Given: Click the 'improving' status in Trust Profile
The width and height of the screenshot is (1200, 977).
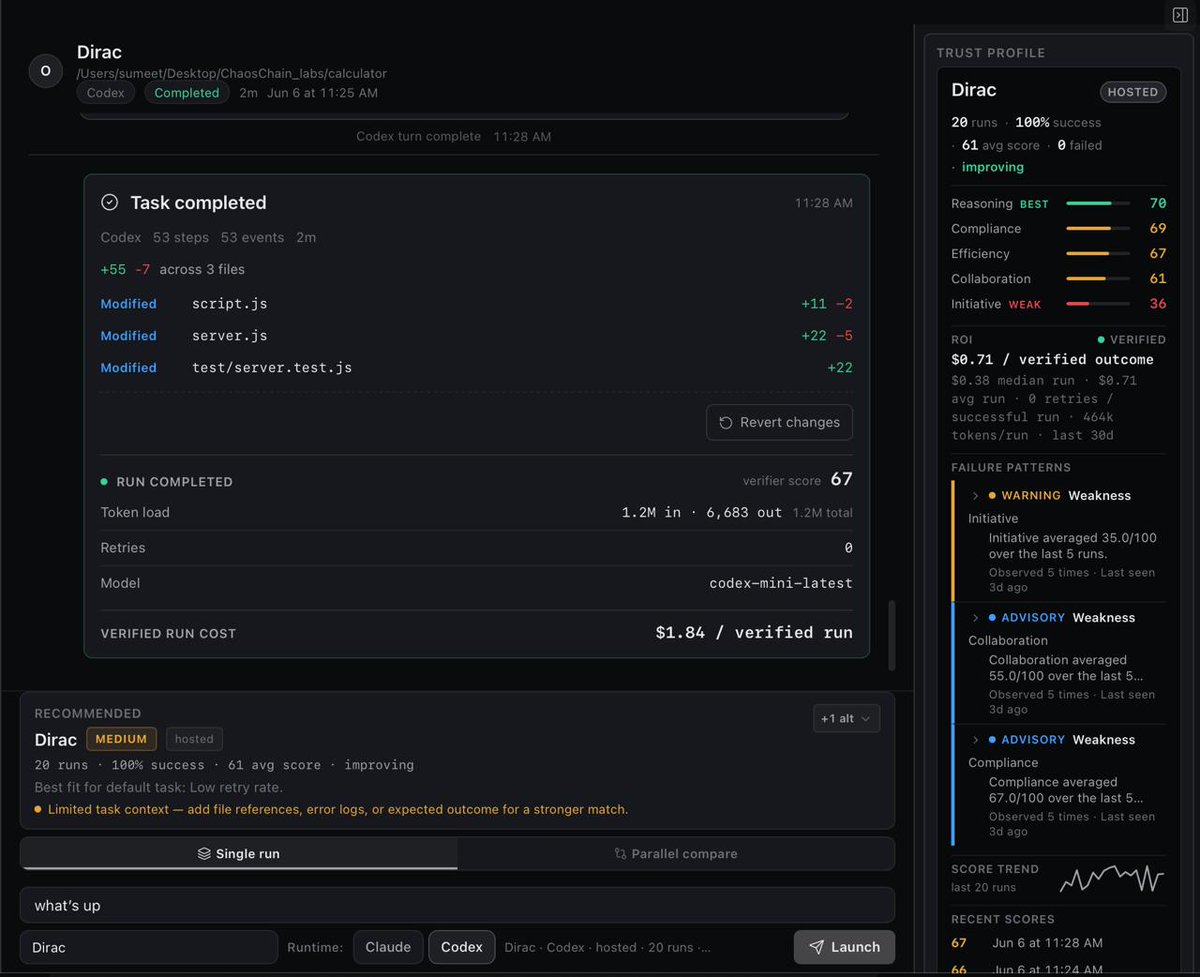Looking at the screenshot, I should tap(993, 167).
